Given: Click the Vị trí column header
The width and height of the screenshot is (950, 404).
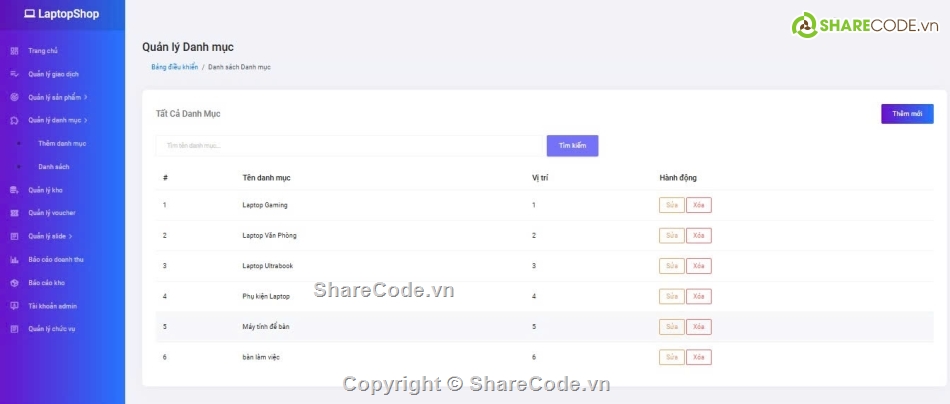Looking at the screenshot, I should pos(540,178).
